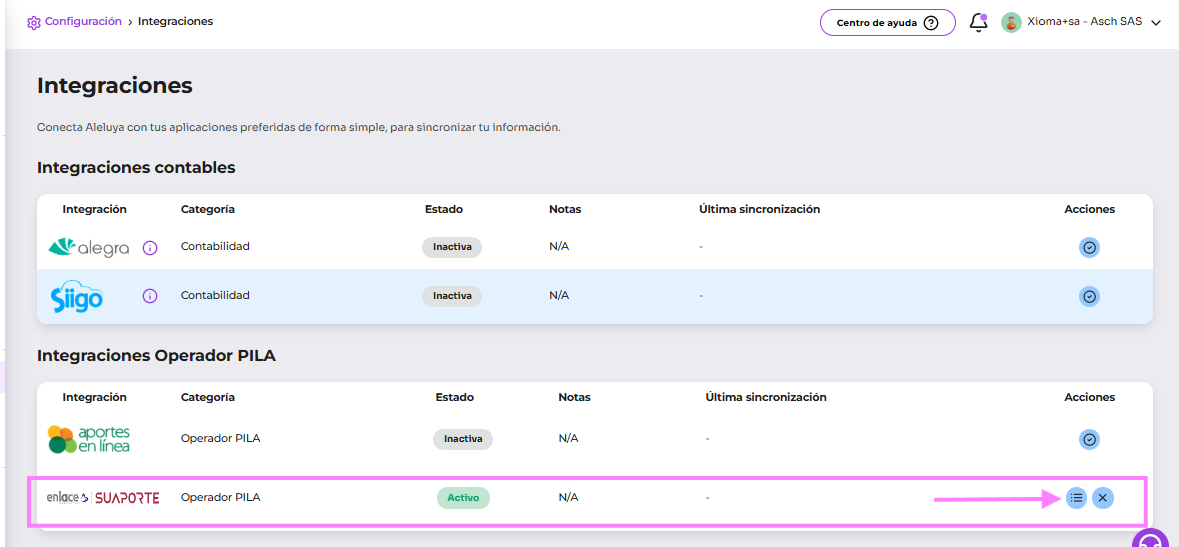
Task: Click the Integraciones breadcrumb item
Action: [x=175, y=21]
